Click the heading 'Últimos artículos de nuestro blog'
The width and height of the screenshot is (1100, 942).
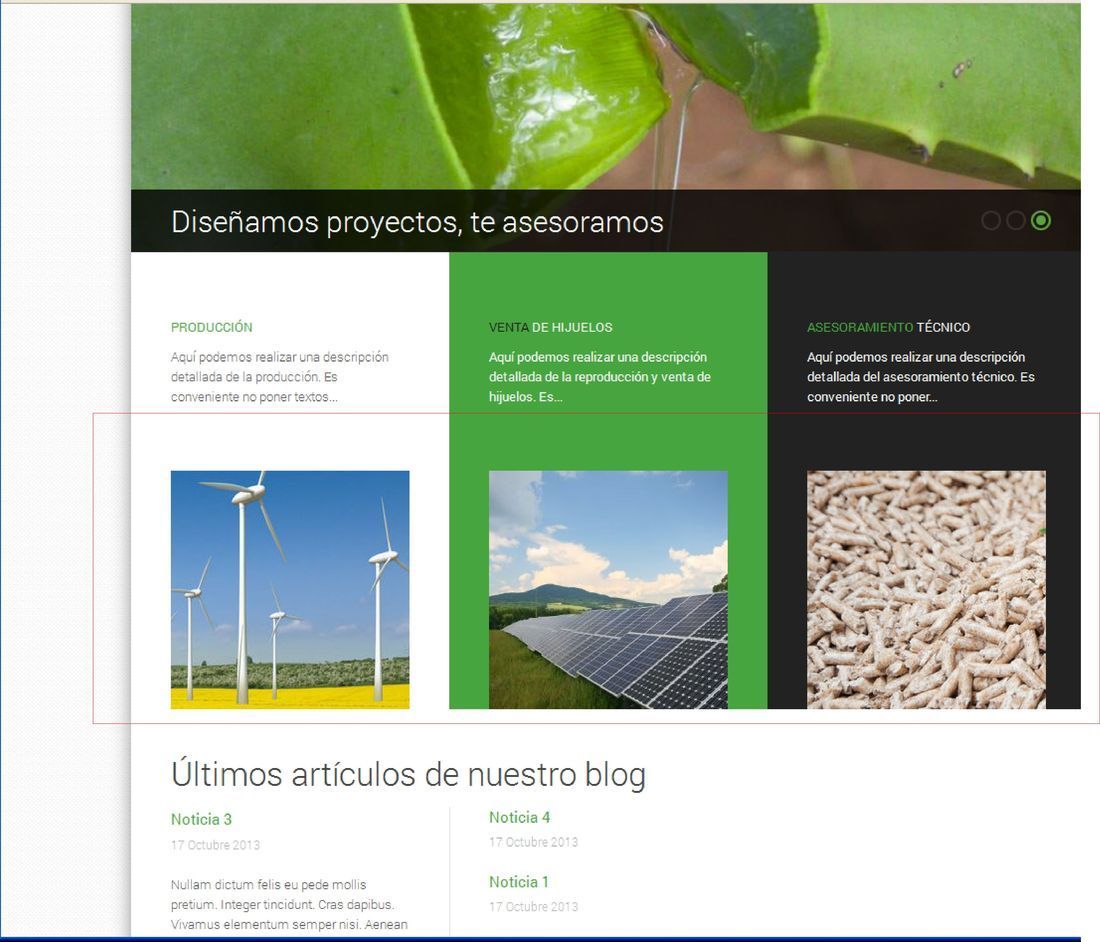[408, 774]
